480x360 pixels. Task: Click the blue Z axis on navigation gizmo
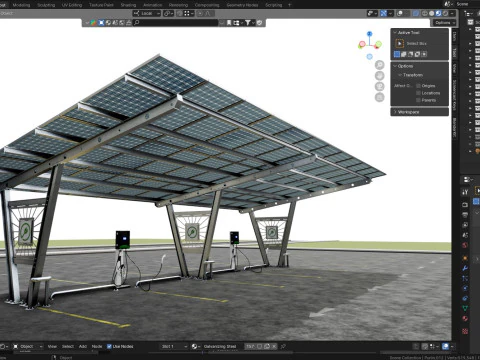pyautogui.click(x=369, y=34)
